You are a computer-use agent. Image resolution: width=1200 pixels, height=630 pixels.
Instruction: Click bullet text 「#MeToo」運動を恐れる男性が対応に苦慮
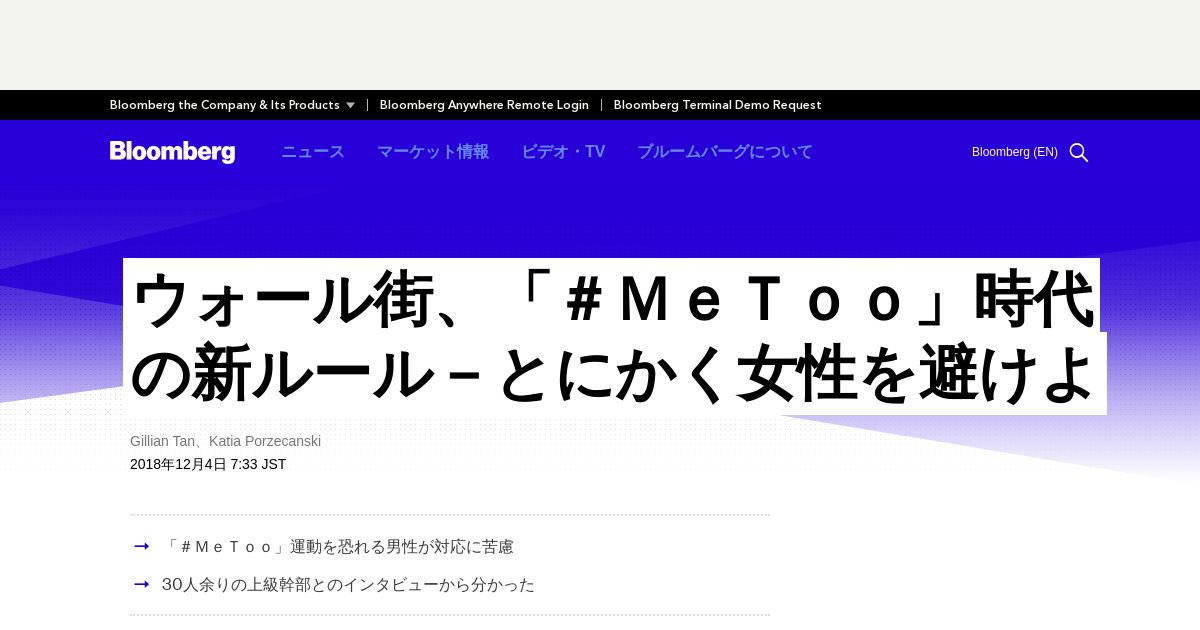click(338, 547)
